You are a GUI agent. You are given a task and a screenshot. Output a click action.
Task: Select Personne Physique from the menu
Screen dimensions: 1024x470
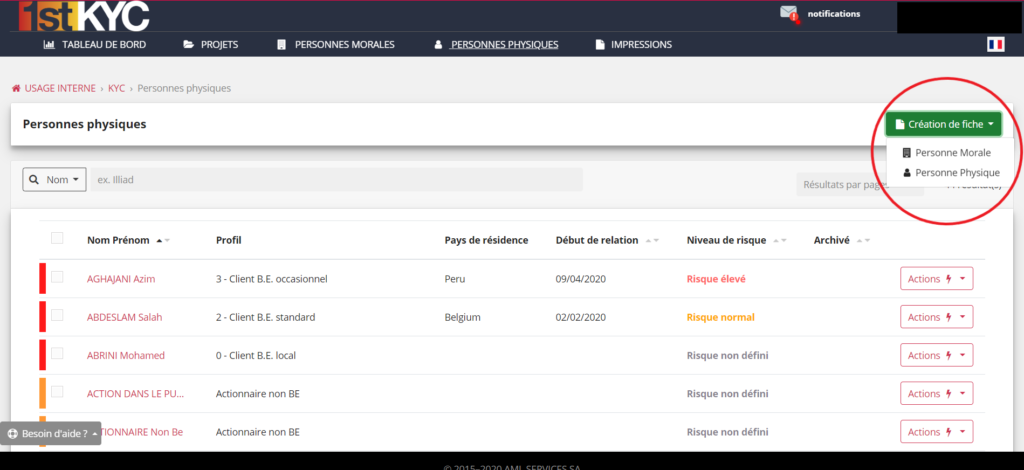tap(951, 173)
